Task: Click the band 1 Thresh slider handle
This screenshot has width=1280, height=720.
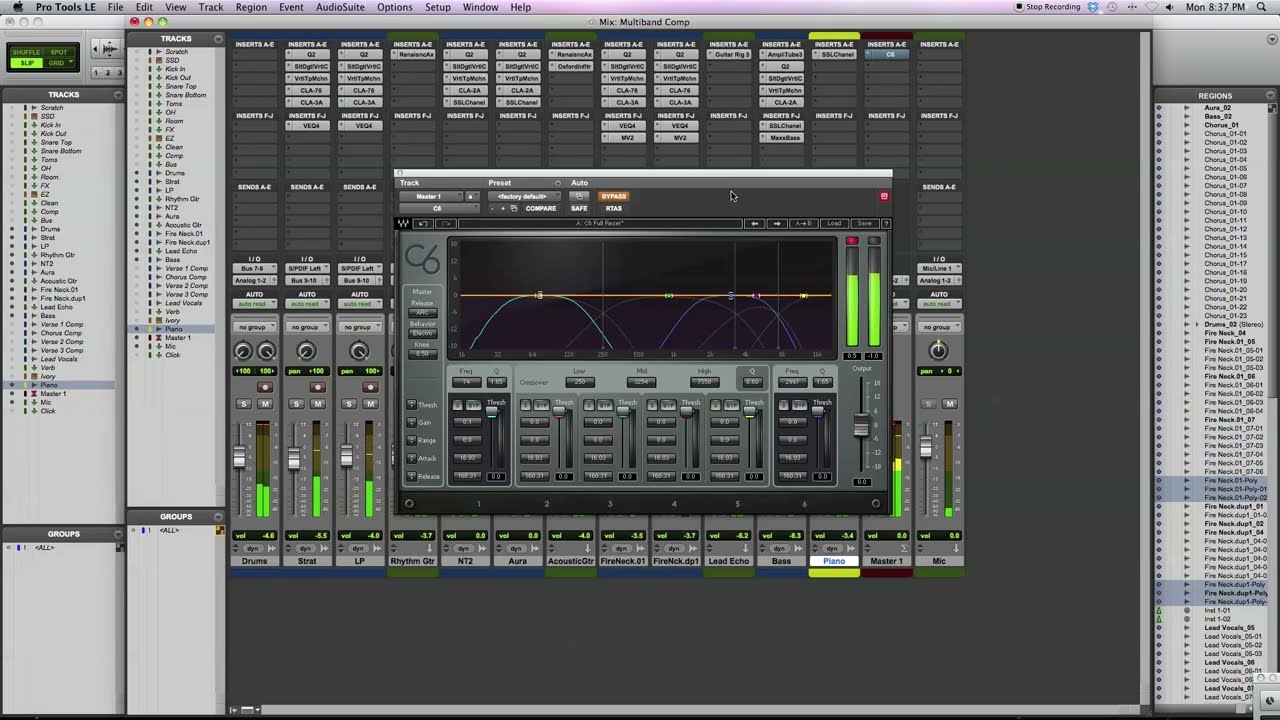Action: coord(492,412)
